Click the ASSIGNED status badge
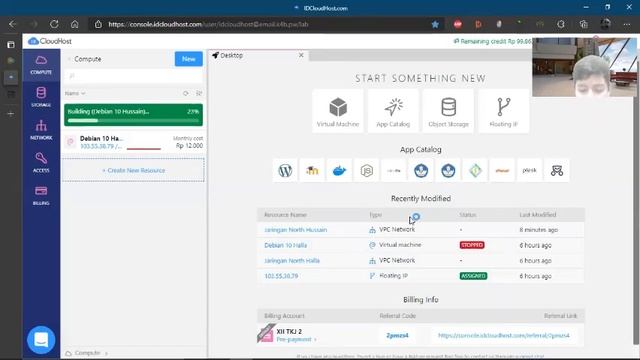 pyautogui.click(x=473, y=276)
